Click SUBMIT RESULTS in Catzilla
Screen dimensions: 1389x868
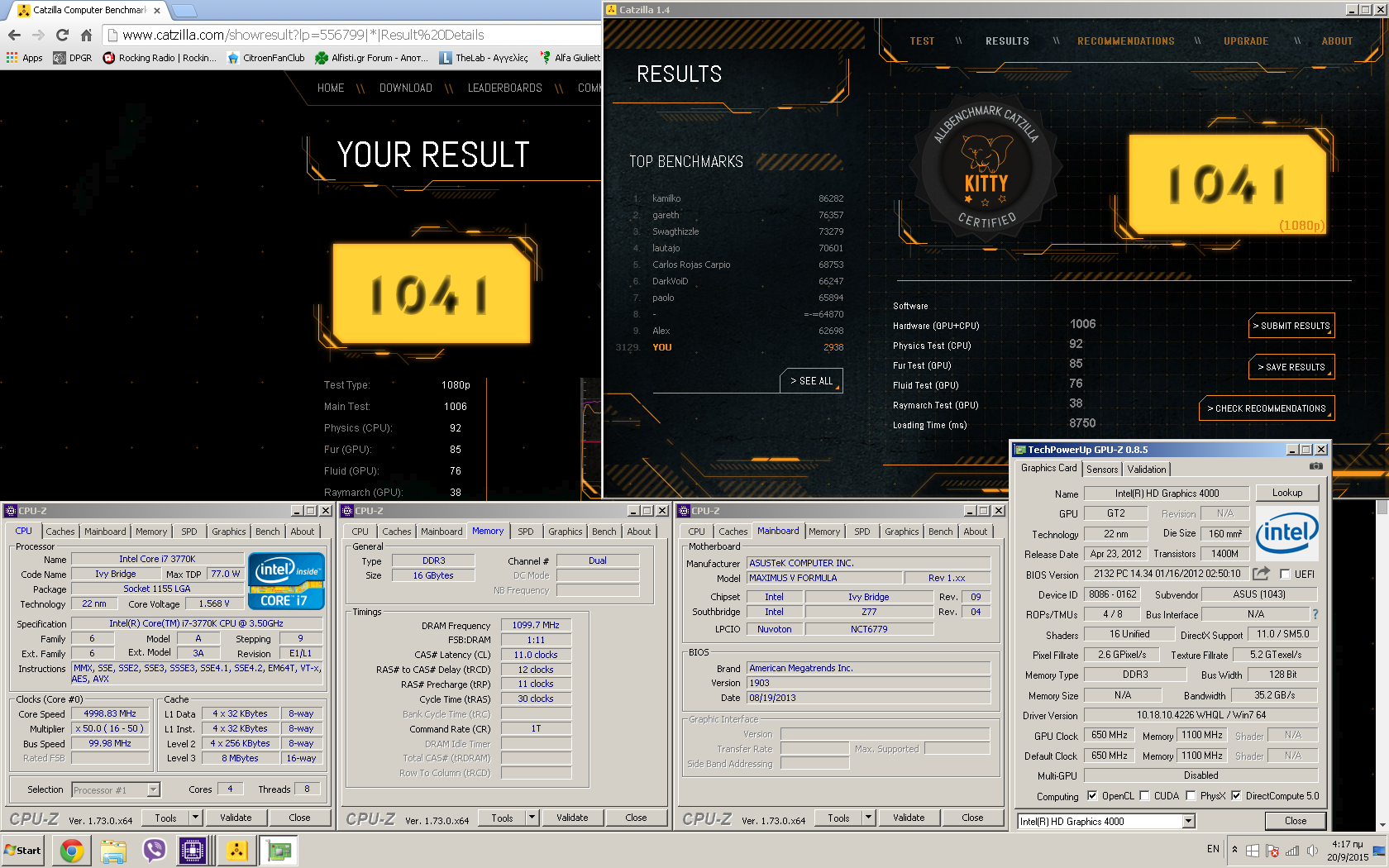(x=1291, y=326)
